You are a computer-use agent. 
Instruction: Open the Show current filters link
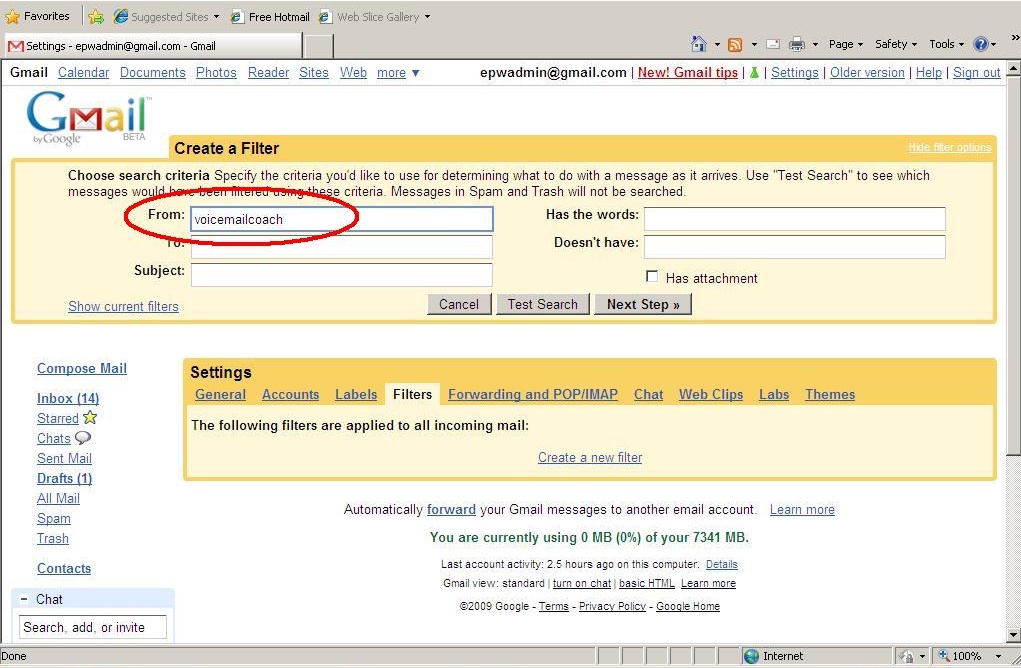(x=123, y=306)
